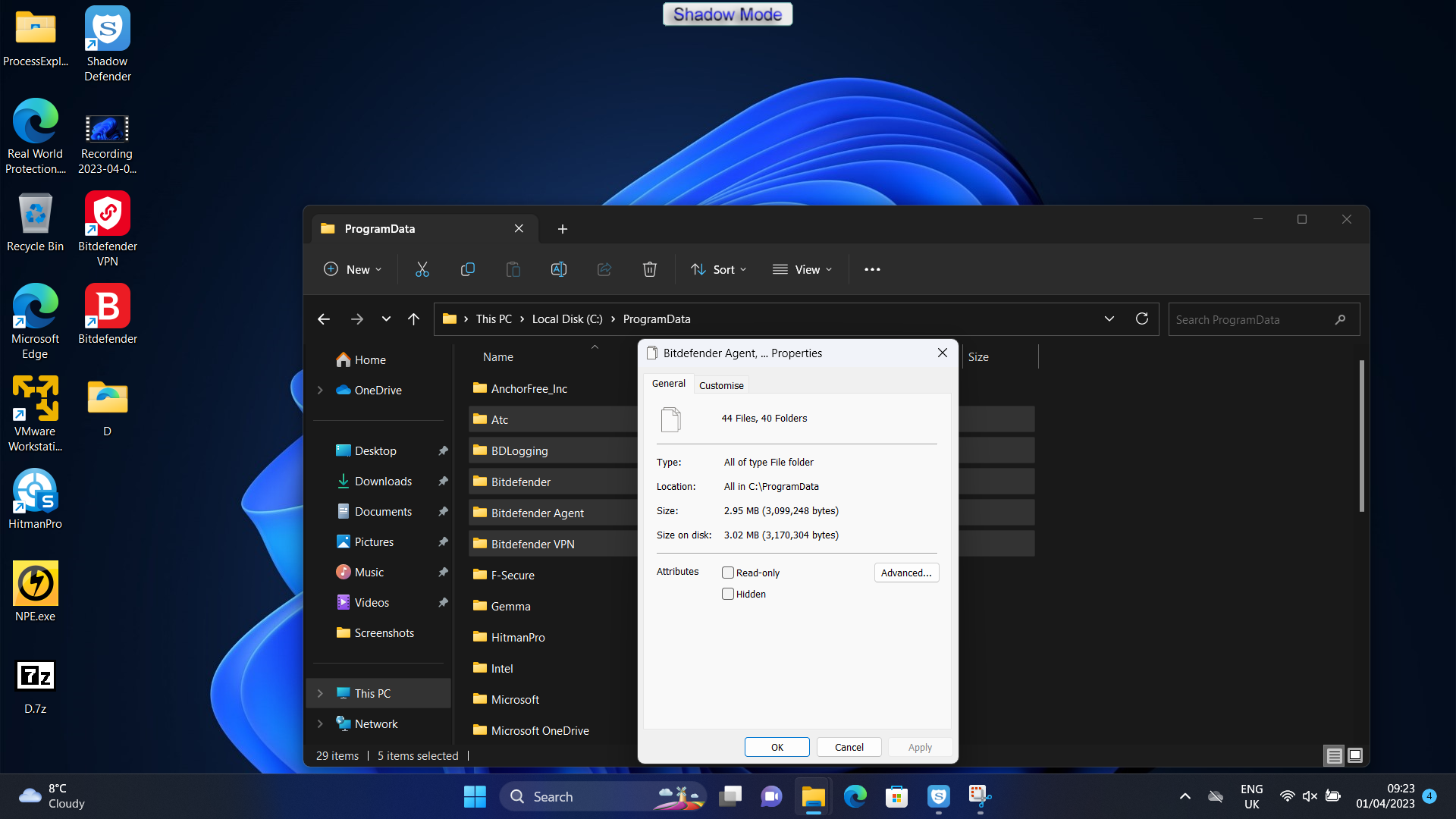Expand the address bar history dropdown
Screen dimensions: 1456x819
pos(1109,319)
